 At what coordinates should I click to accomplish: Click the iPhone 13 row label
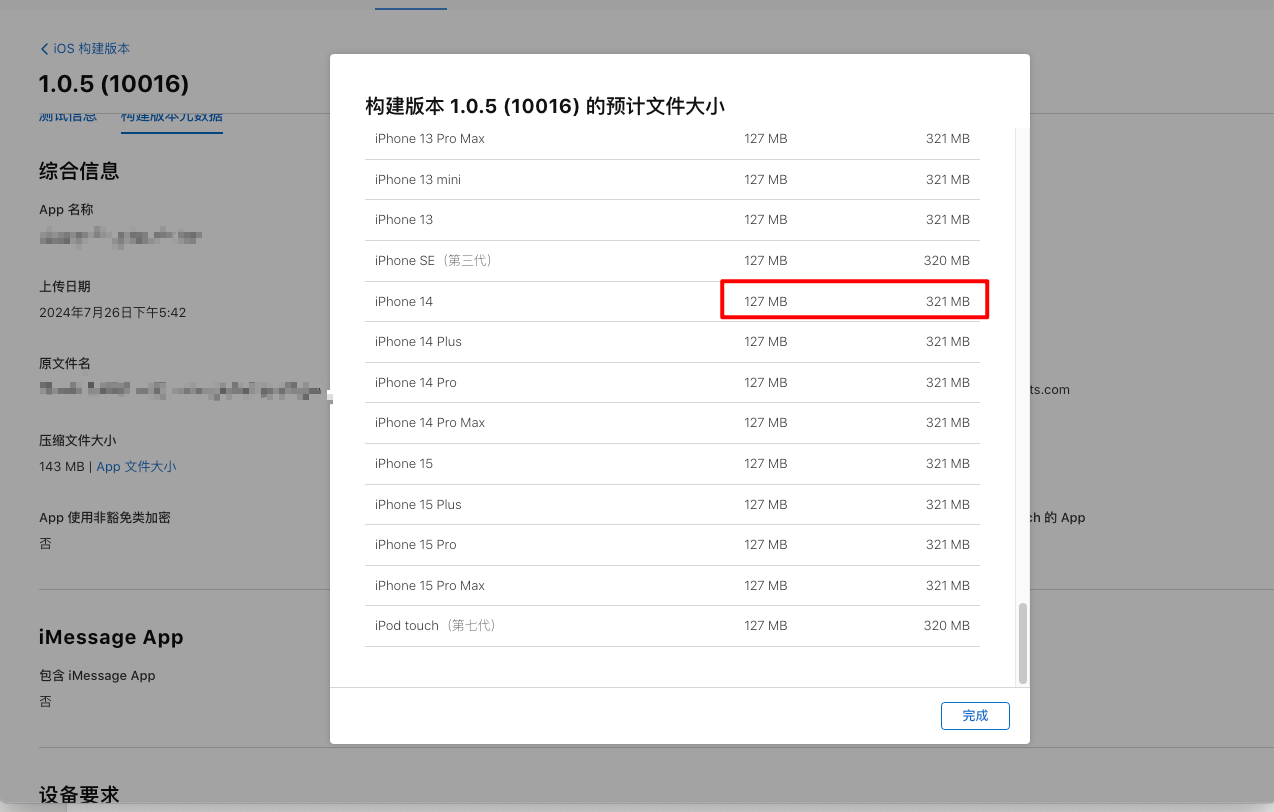tap(404, 220)
